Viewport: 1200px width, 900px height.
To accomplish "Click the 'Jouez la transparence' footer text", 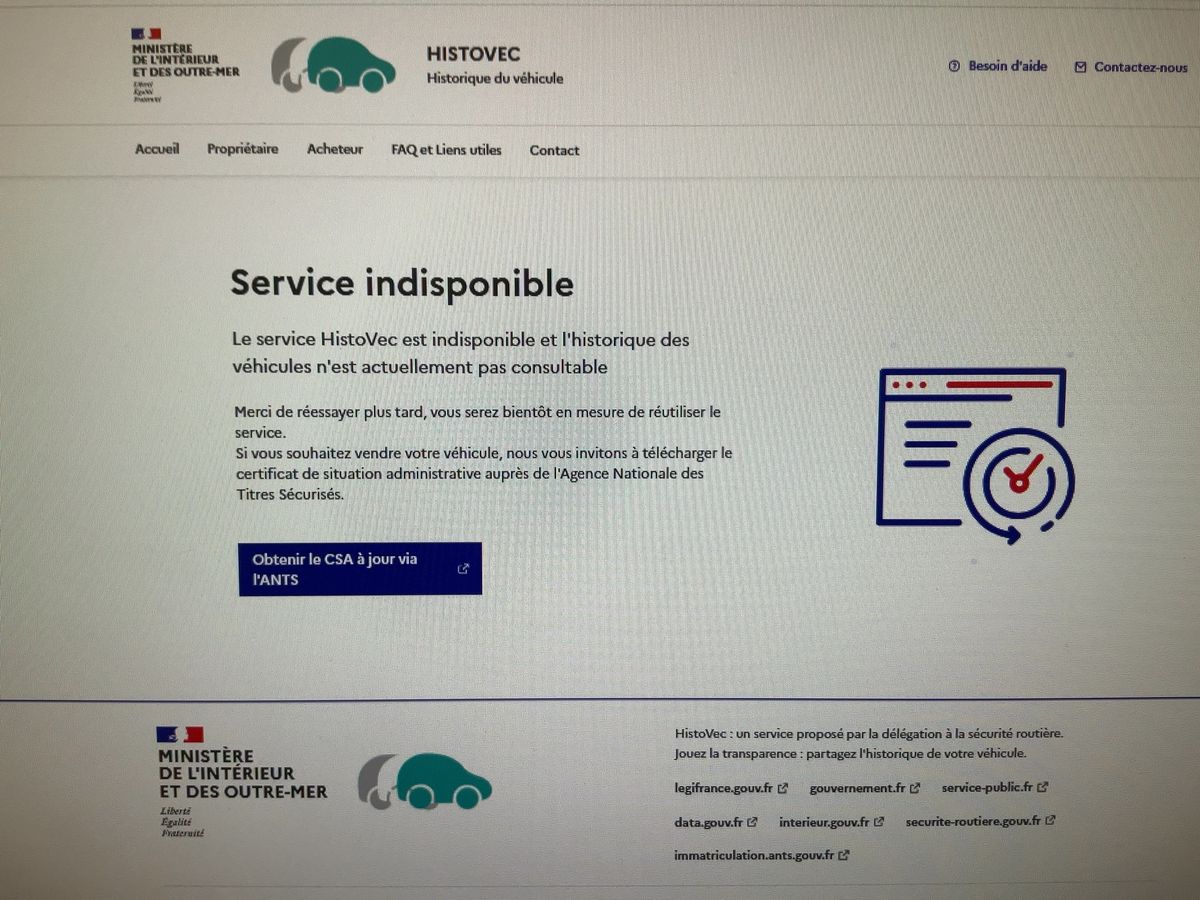I will tap(850, 754).
